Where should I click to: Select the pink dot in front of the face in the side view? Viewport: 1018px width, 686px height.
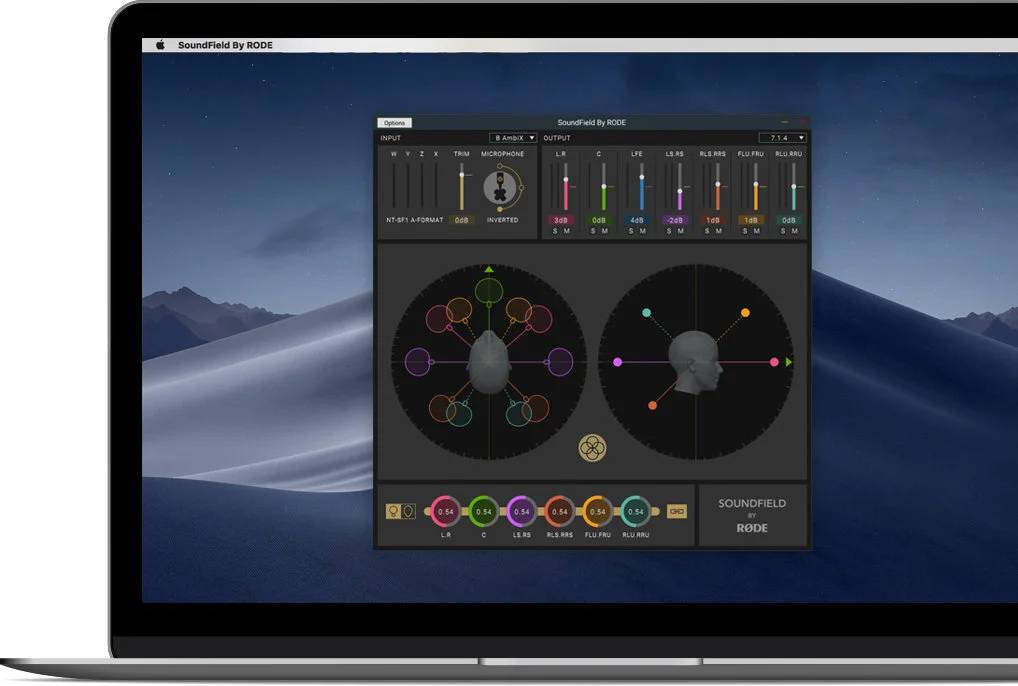point(774,362)
